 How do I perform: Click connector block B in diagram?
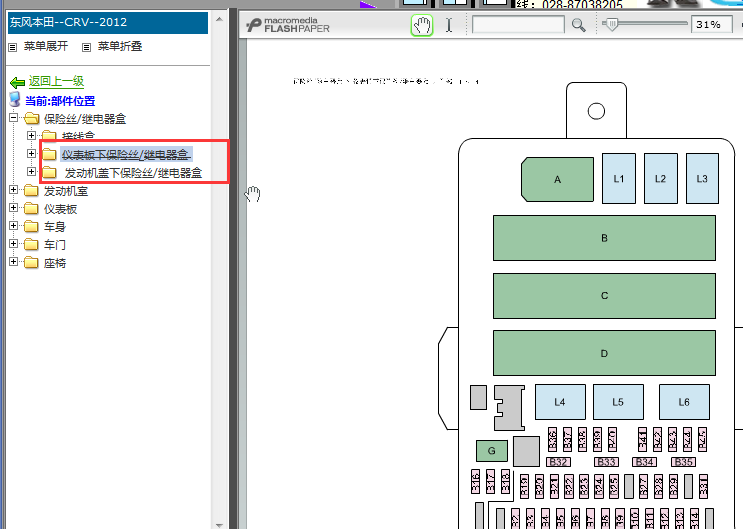tap(604, 238)
